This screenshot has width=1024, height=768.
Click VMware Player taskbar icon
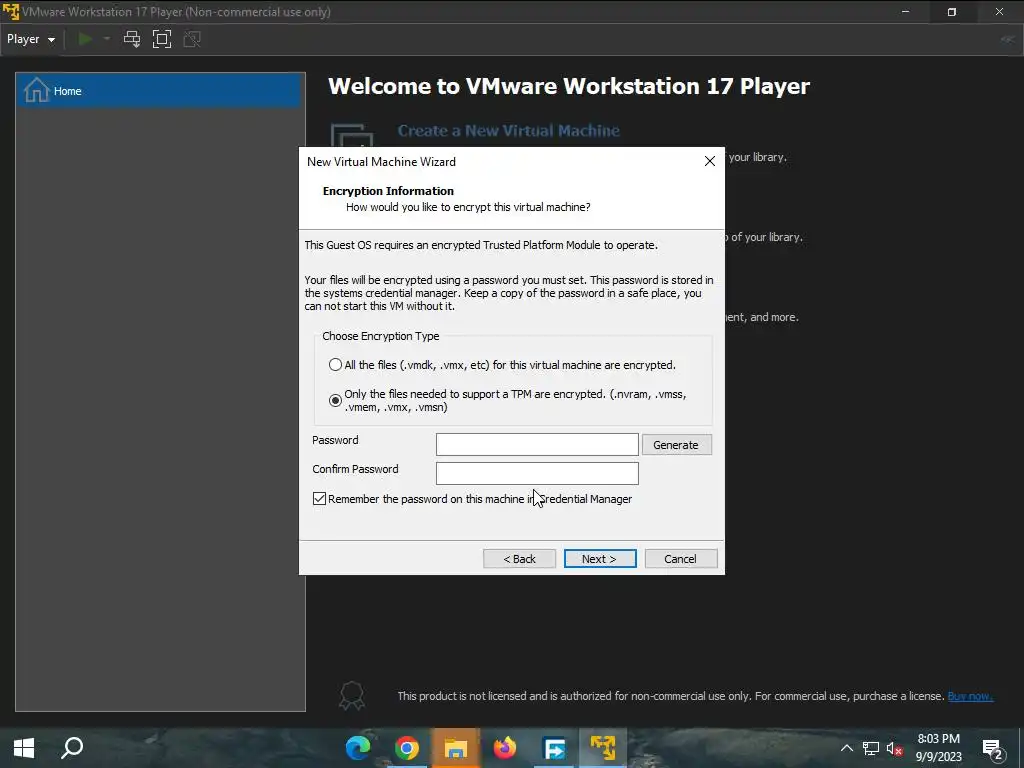click(602, 748)
